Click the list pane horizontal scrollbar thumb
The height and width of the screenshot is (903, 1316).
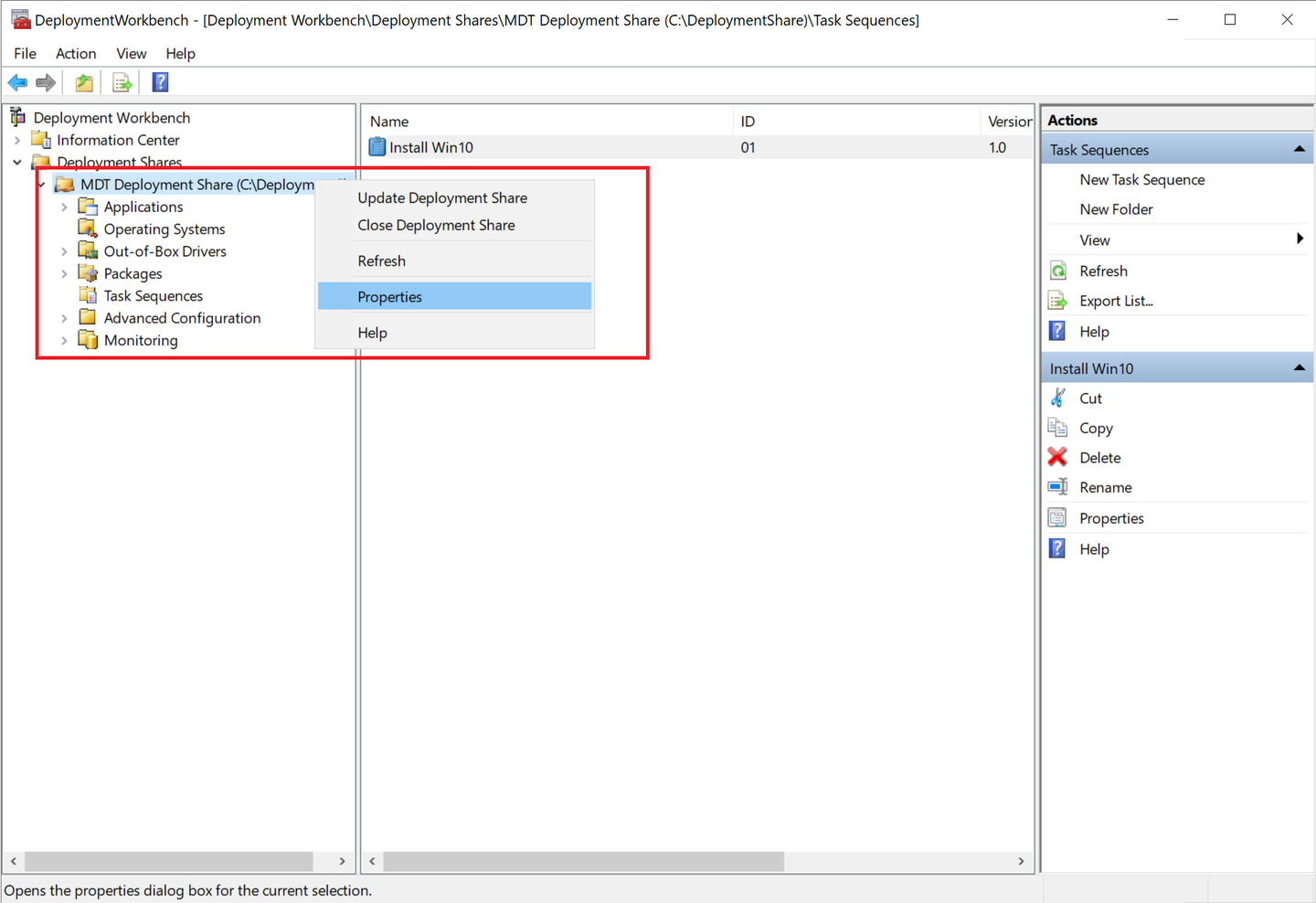[x=584, y=861]
